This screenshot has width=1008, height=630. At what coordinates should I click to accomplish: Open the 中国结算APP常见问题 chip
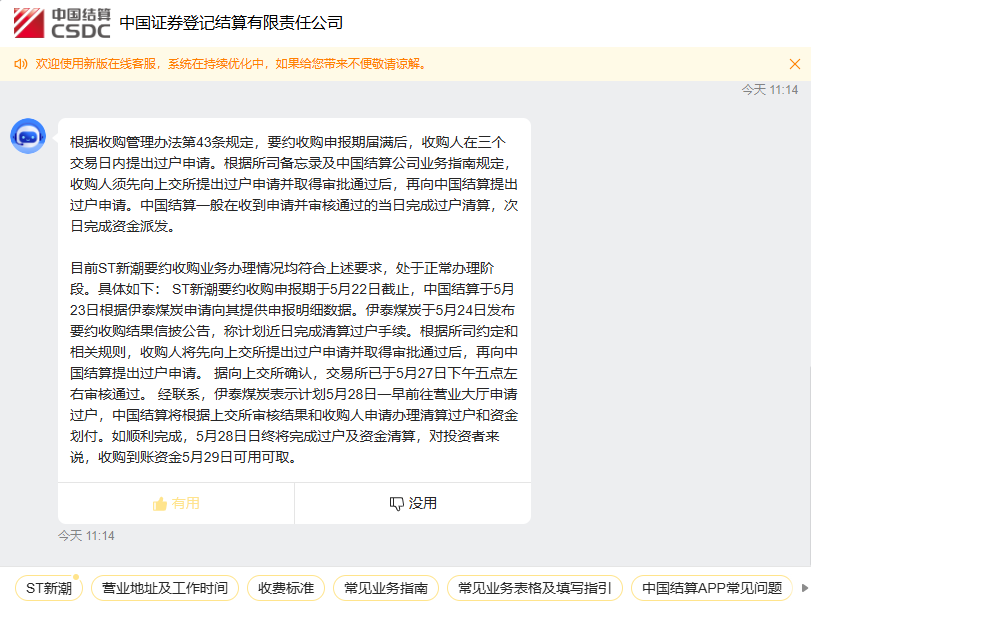tap(711, 588)
